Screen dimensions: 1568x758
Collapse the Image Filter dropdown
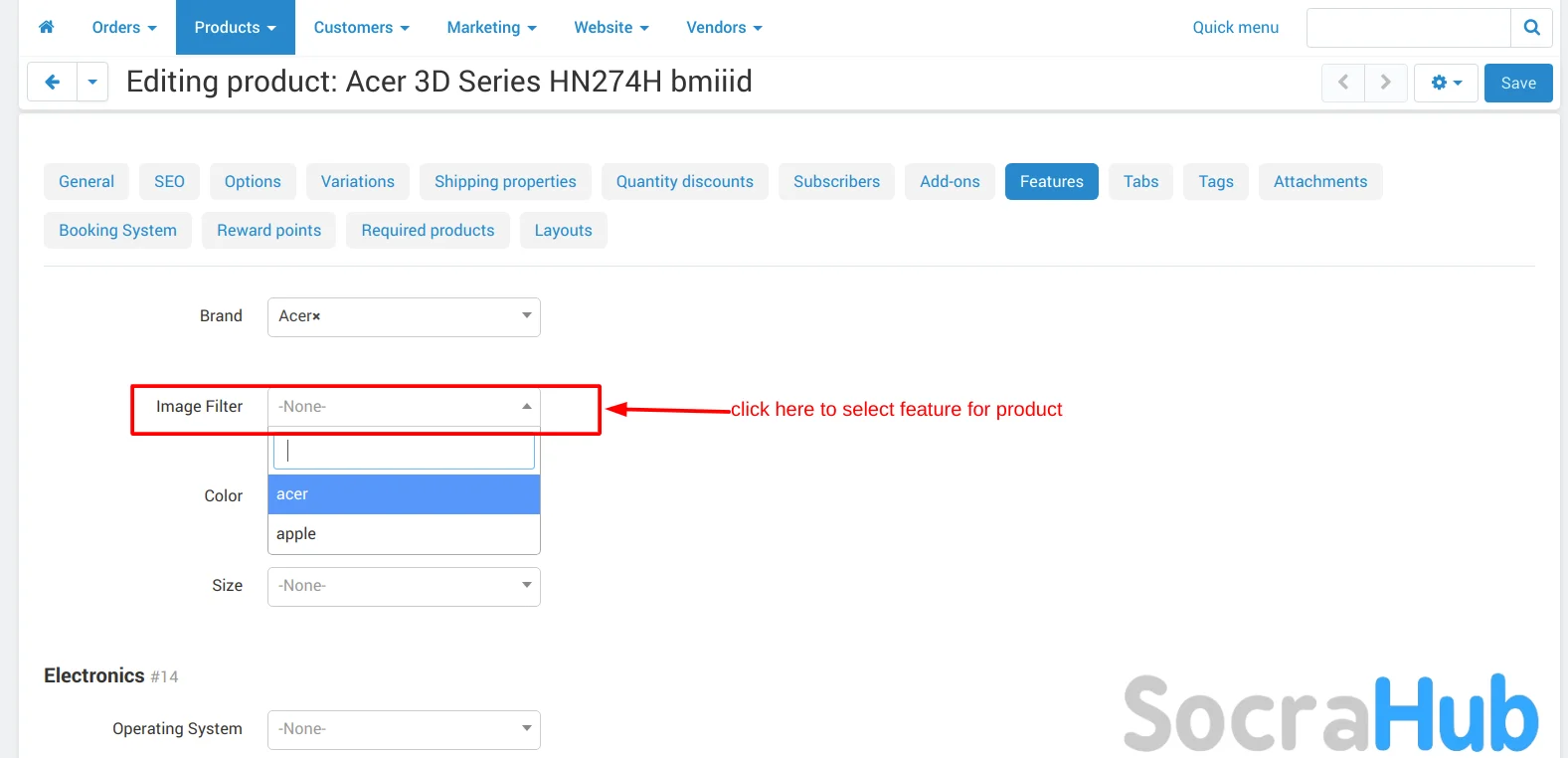(x=526, y=407)
